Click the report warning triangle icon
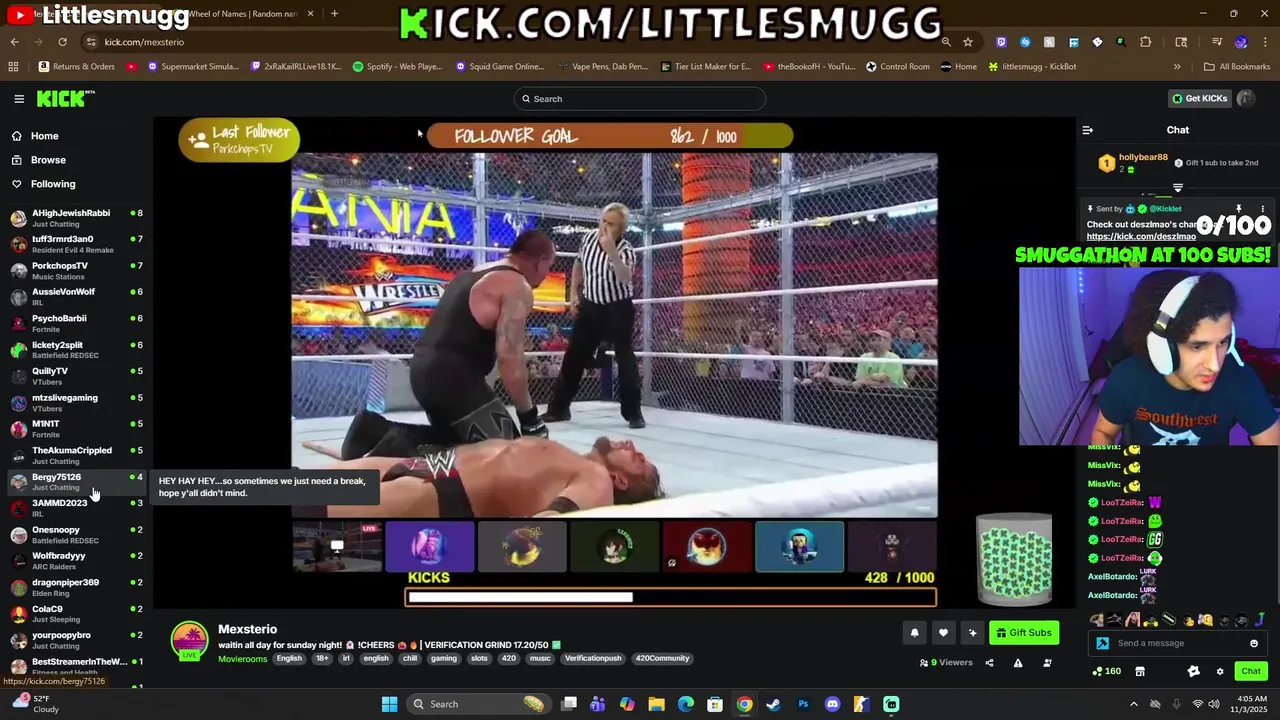The height and width of the screenshot is (720, 1280). [x=1018, y=663]
